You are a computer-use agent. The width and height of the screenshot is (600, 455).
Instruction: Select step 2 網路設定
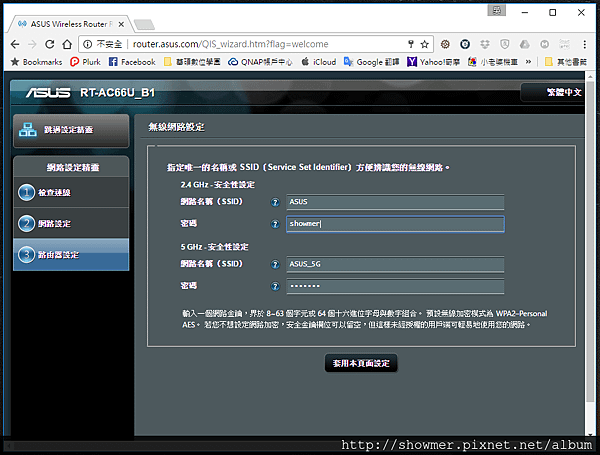click(71, 223)
